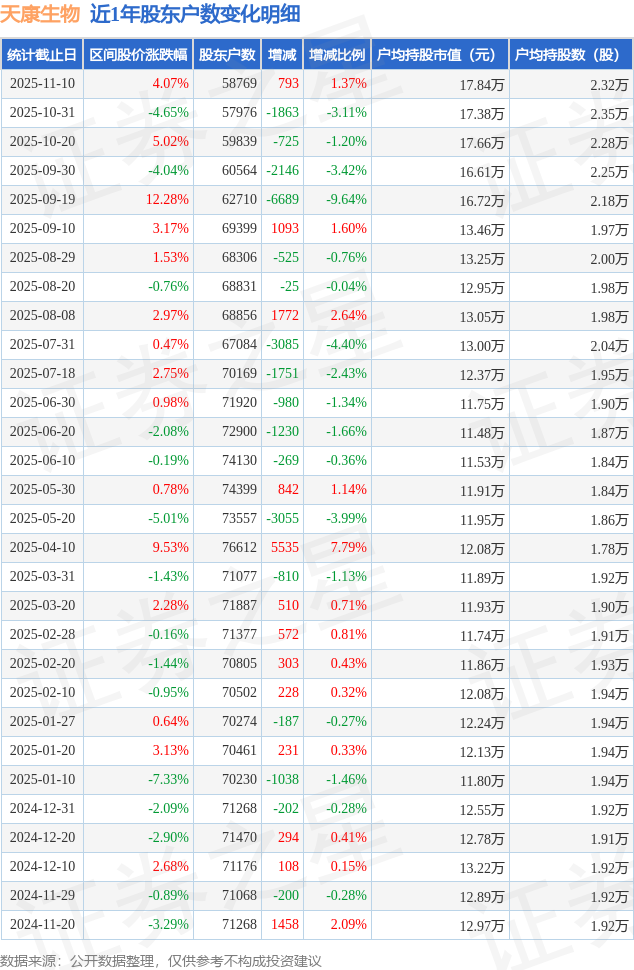Click the 户均持股市值（元） column header
Screen dimensions: 634x970
pos(439,55)
